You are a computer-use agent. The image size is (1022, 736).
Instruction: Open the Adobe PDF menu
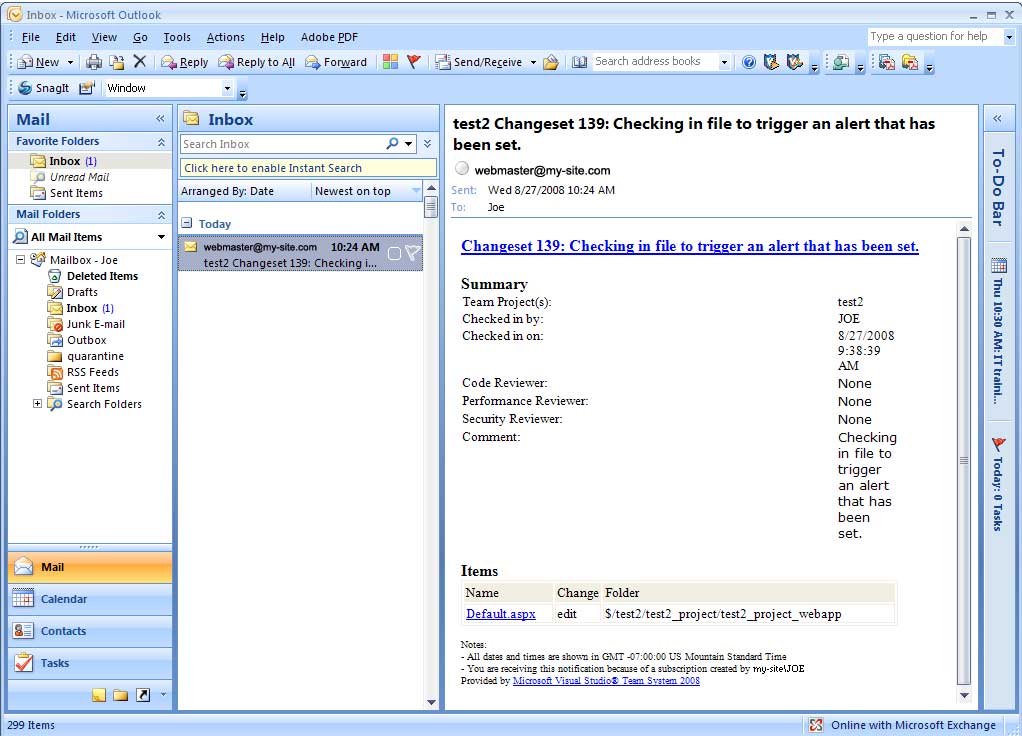(329, 37)
